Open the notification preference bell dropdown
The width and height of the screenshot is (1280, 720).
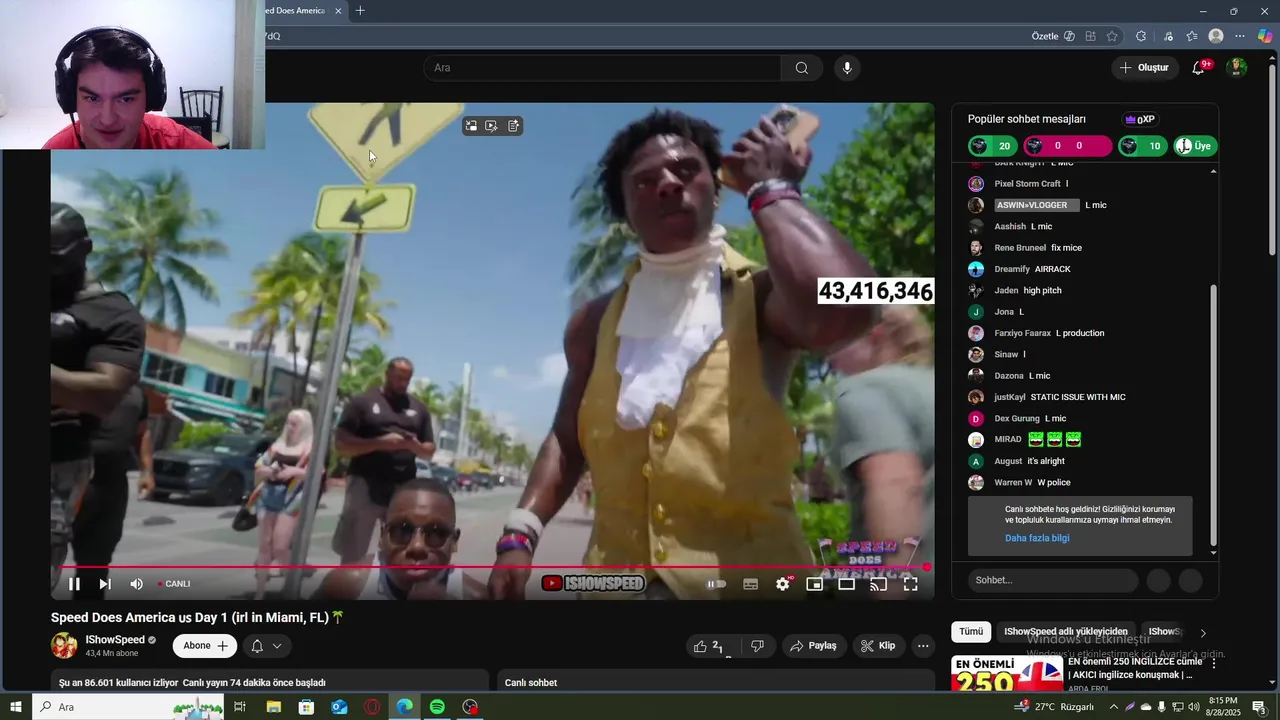click(x=266, y=646)
